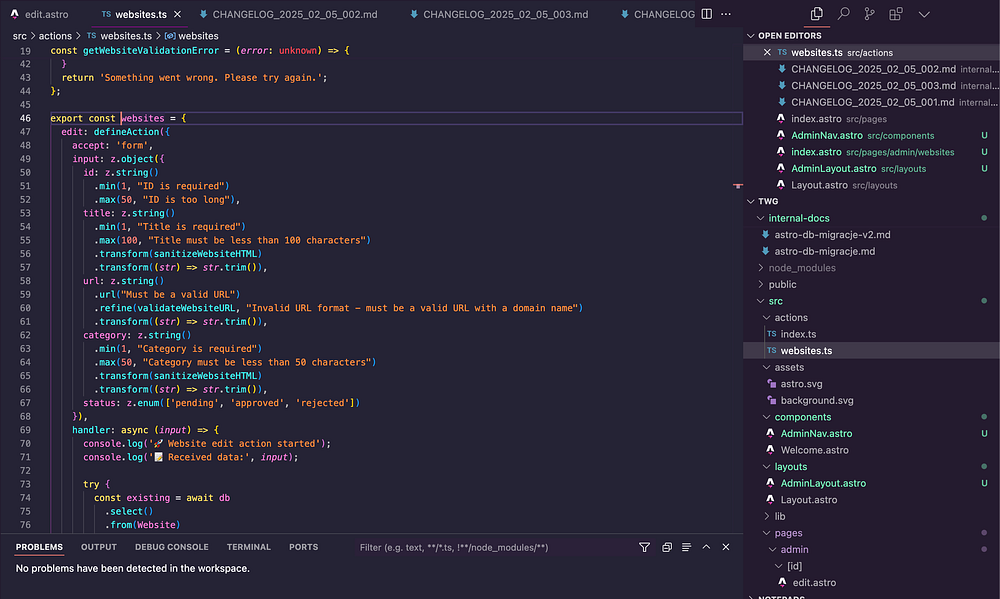Show additional views with the chevron dropdown
Viewport: 1000px width, 599px height.
923,14
